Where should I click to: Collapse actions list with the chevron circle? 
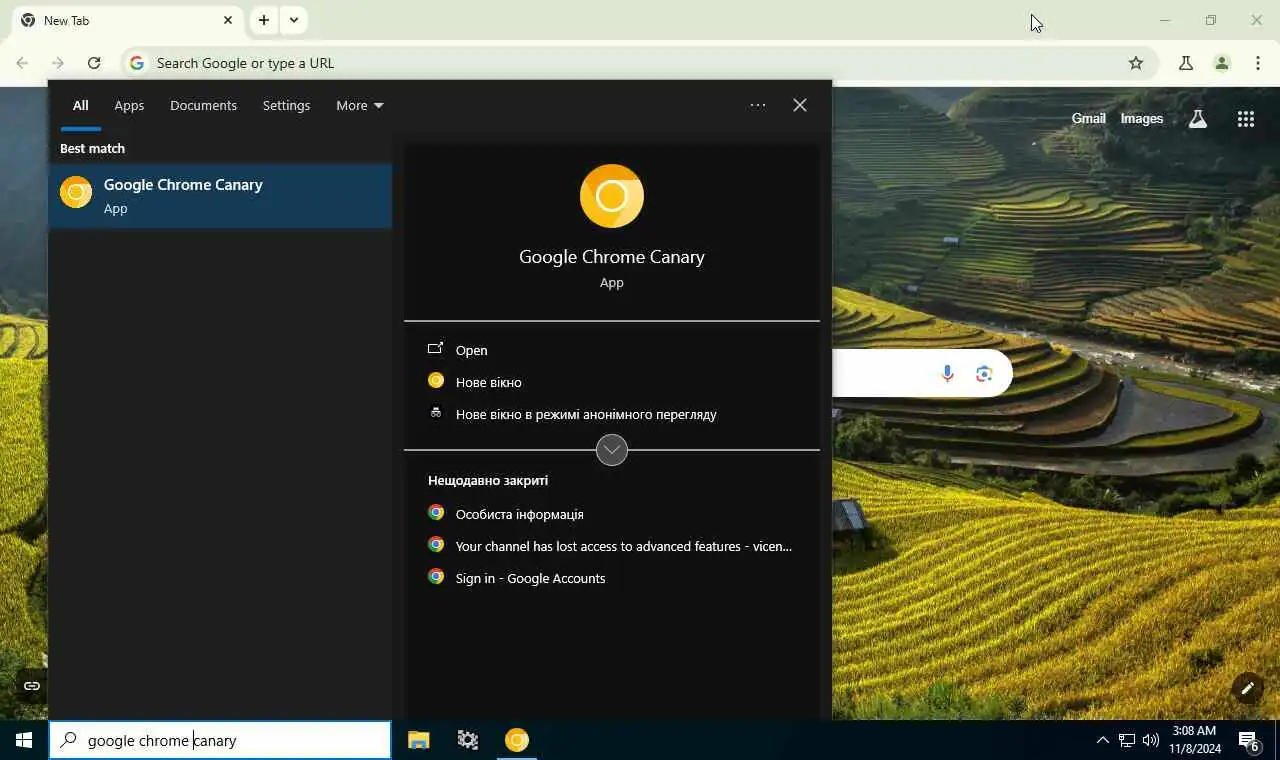coord(612,450)
